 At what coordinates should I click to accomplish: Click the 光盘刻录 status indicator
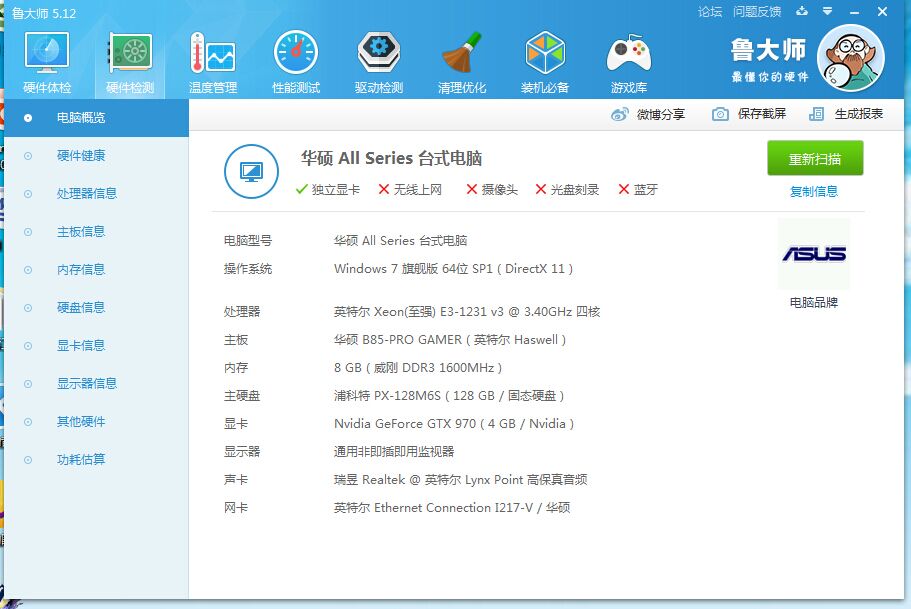tap(567, 189)
